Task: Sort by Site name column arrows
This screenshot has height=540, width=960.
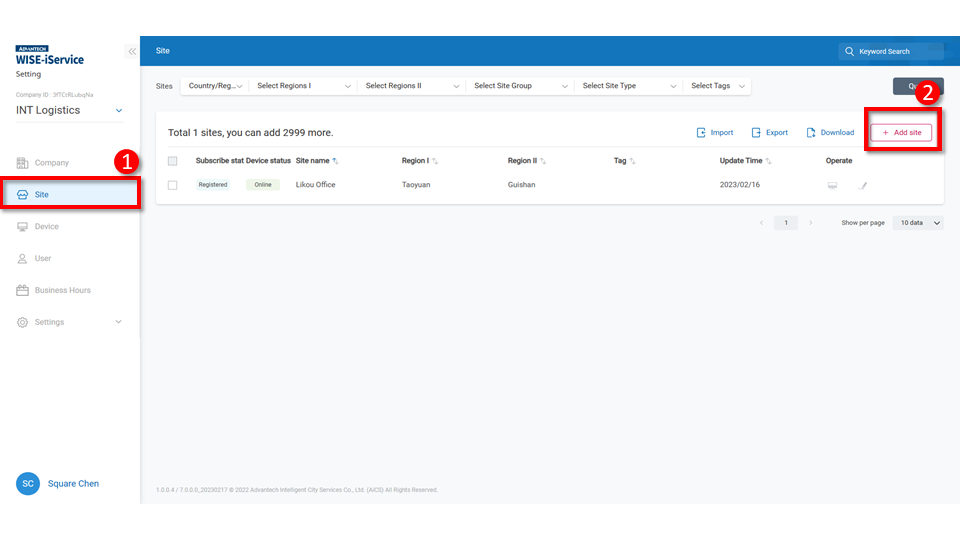Action: click(335, 161)
